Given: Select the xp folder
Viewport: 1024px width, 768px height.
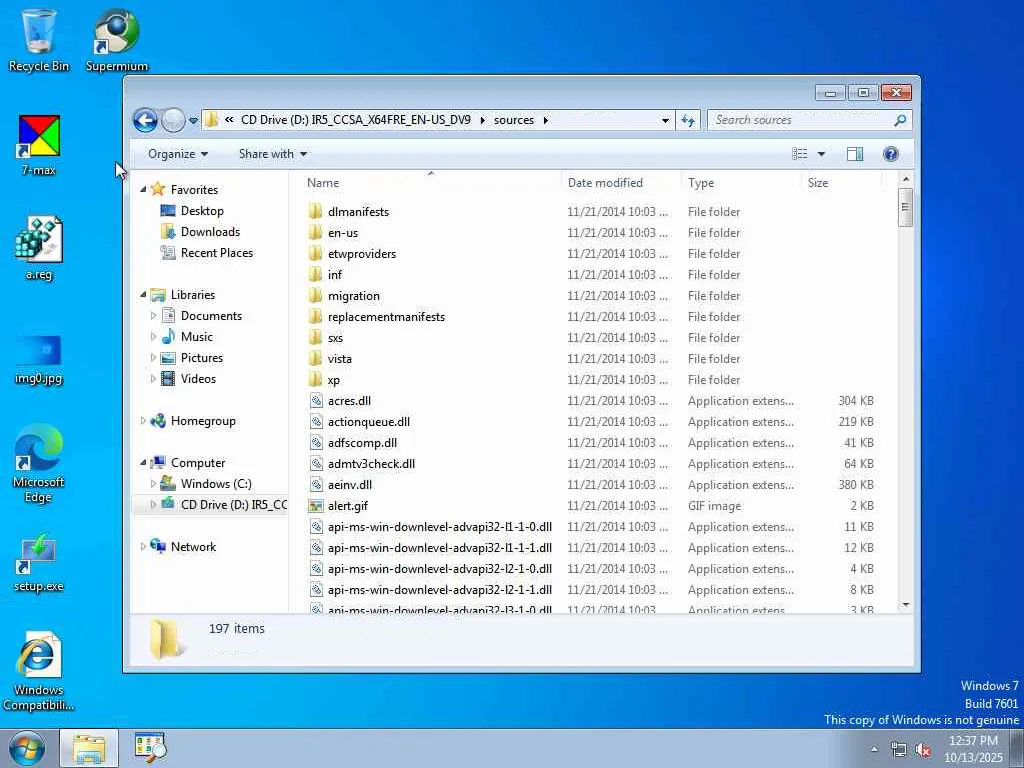Looking at the screenshot, I should [x=333, y=380].
